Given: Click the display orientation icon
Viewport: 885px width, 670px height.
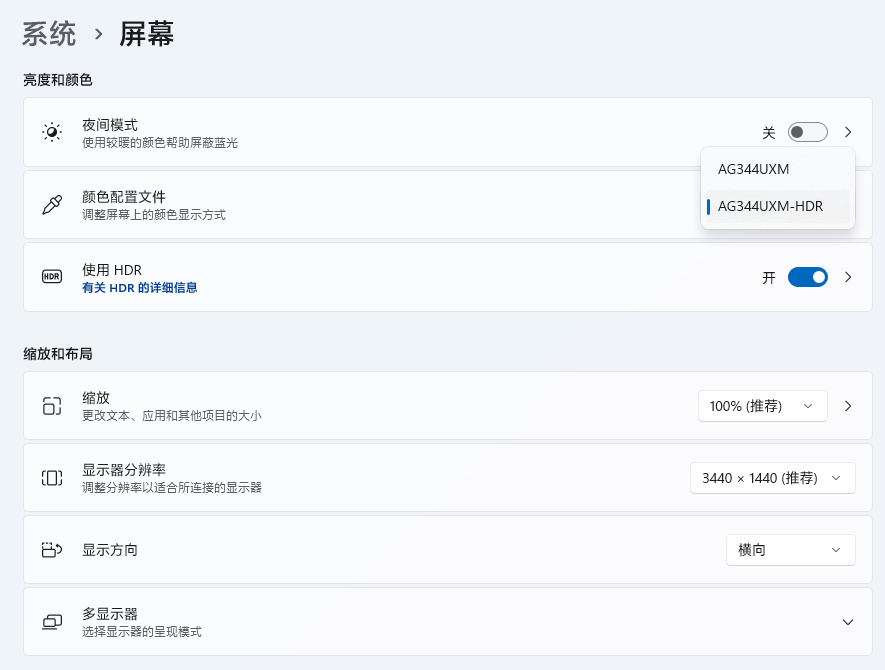Looking at the screenshot, I should click(52, 550).
